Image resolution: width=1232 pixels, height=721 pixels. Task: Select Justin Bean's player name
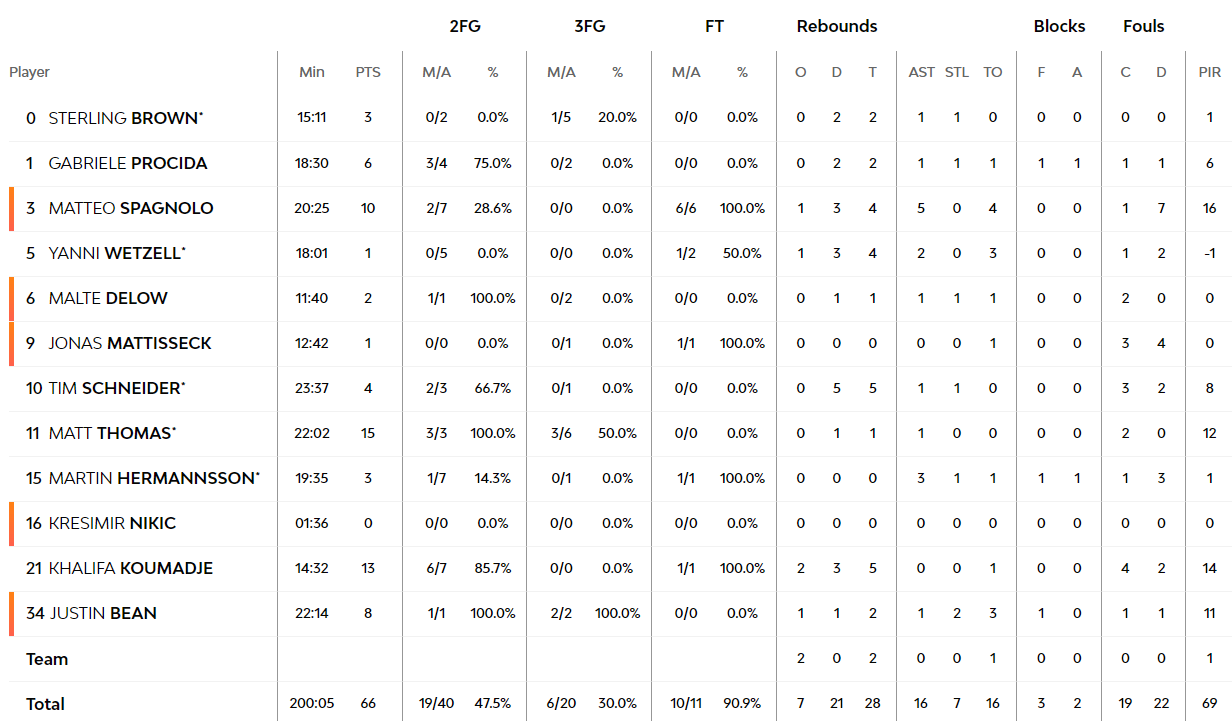pyautogui.click(x=103, y=613)
